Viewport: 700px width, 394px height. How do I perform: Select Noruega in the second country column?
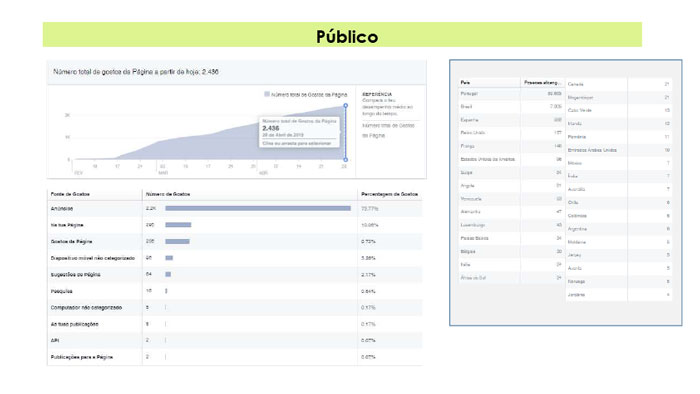point(576,282)
